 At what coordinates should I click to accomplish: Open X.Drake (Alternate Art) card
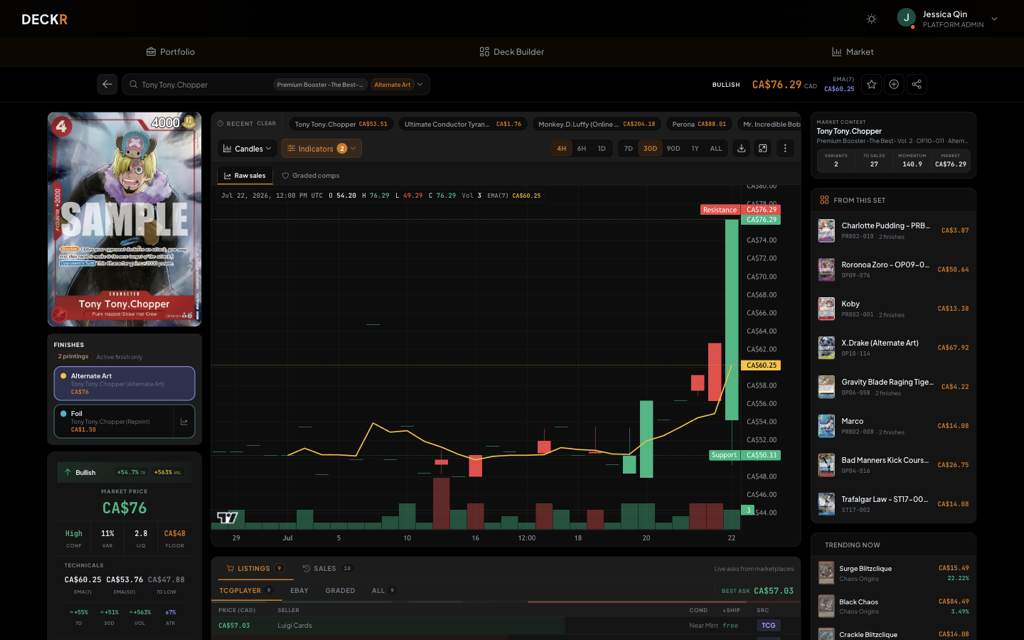pos(893,347)
